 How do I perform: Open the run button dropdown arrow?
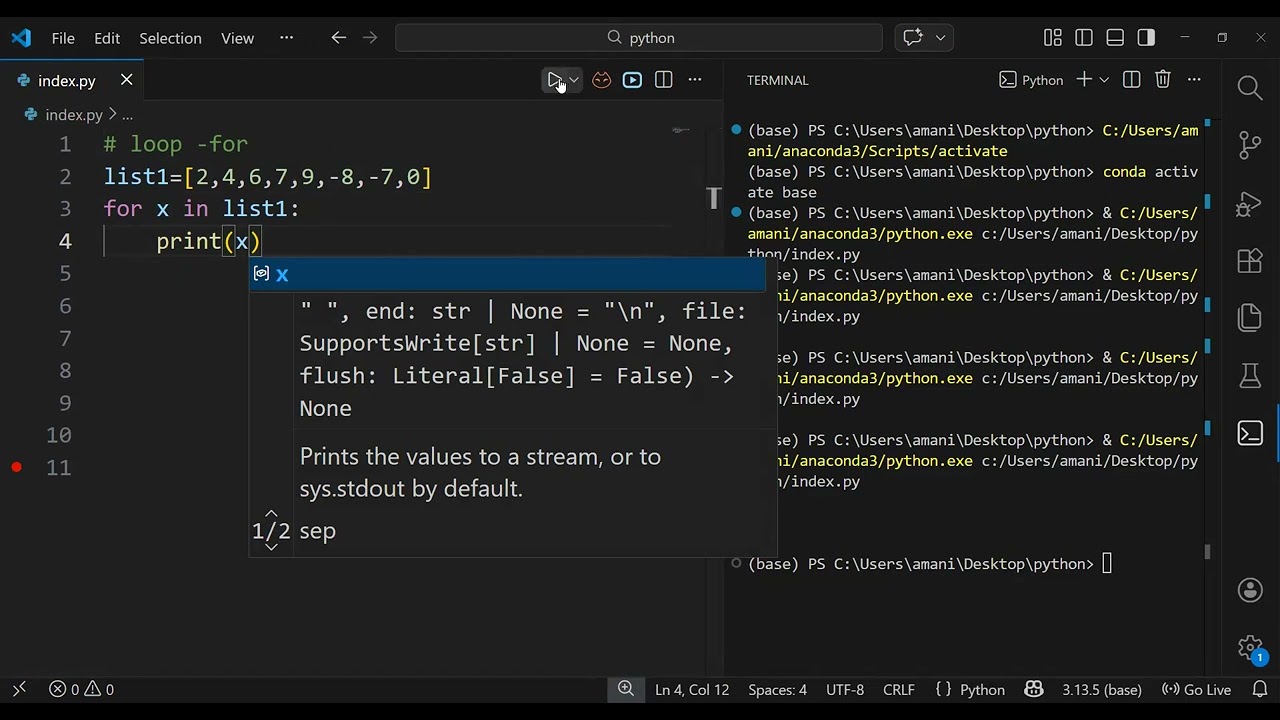pyautogui.click(x=574, y=80)
